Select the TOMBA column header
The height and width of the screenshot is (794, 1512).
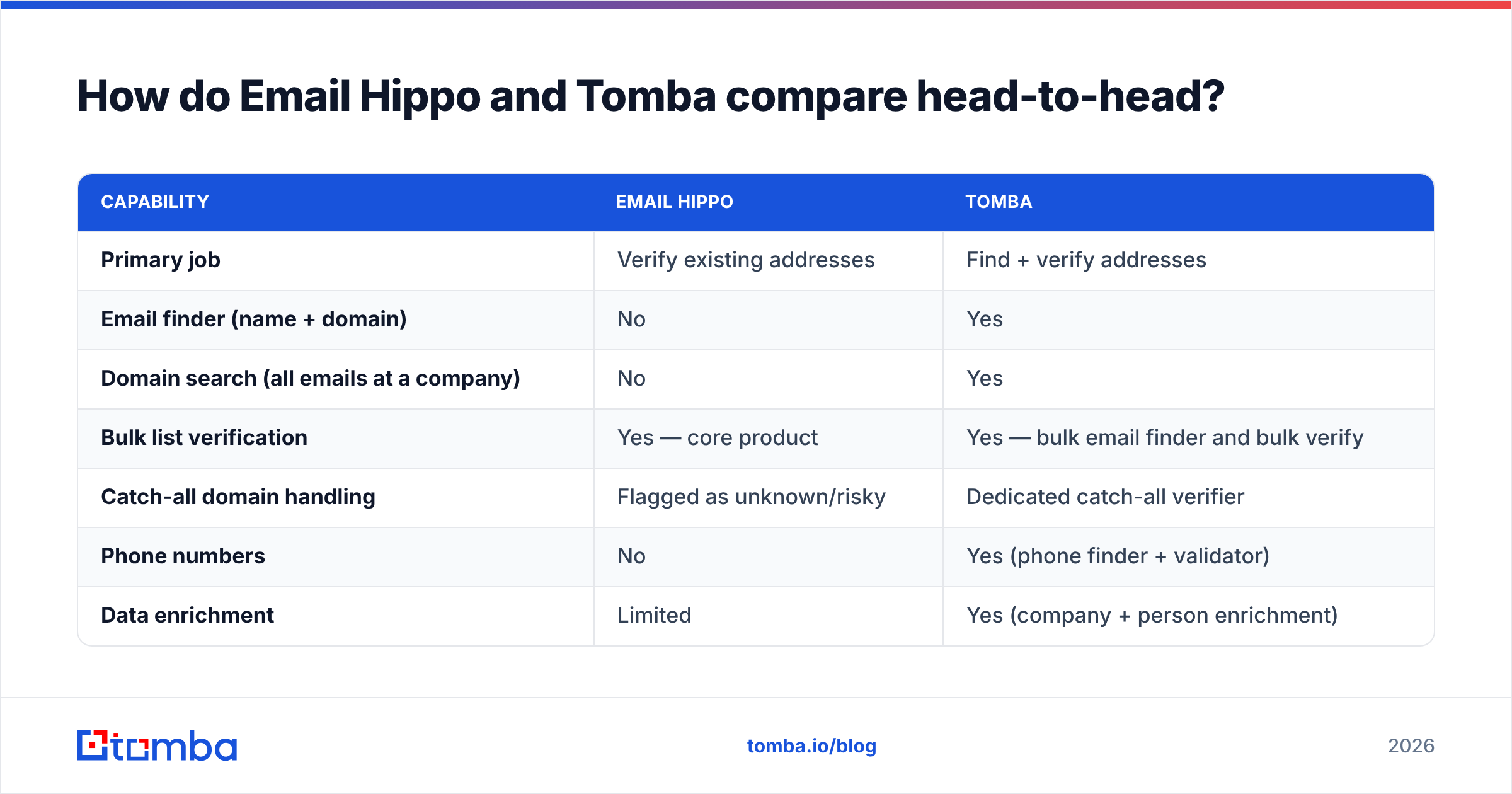[x=999, y=202]
